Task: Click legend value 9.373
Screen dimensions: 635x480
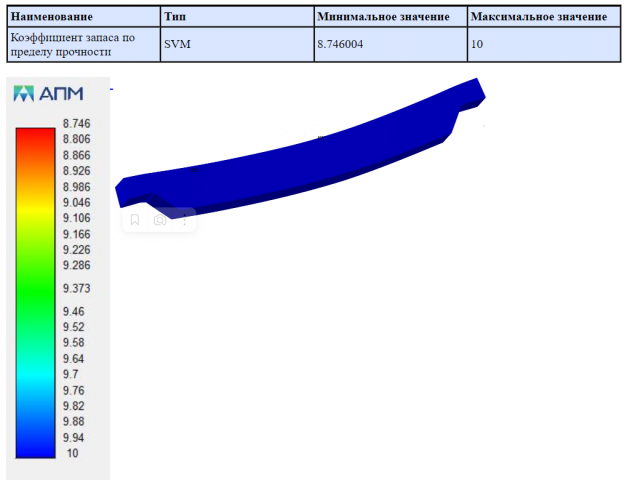Action: tap(77, 288)
